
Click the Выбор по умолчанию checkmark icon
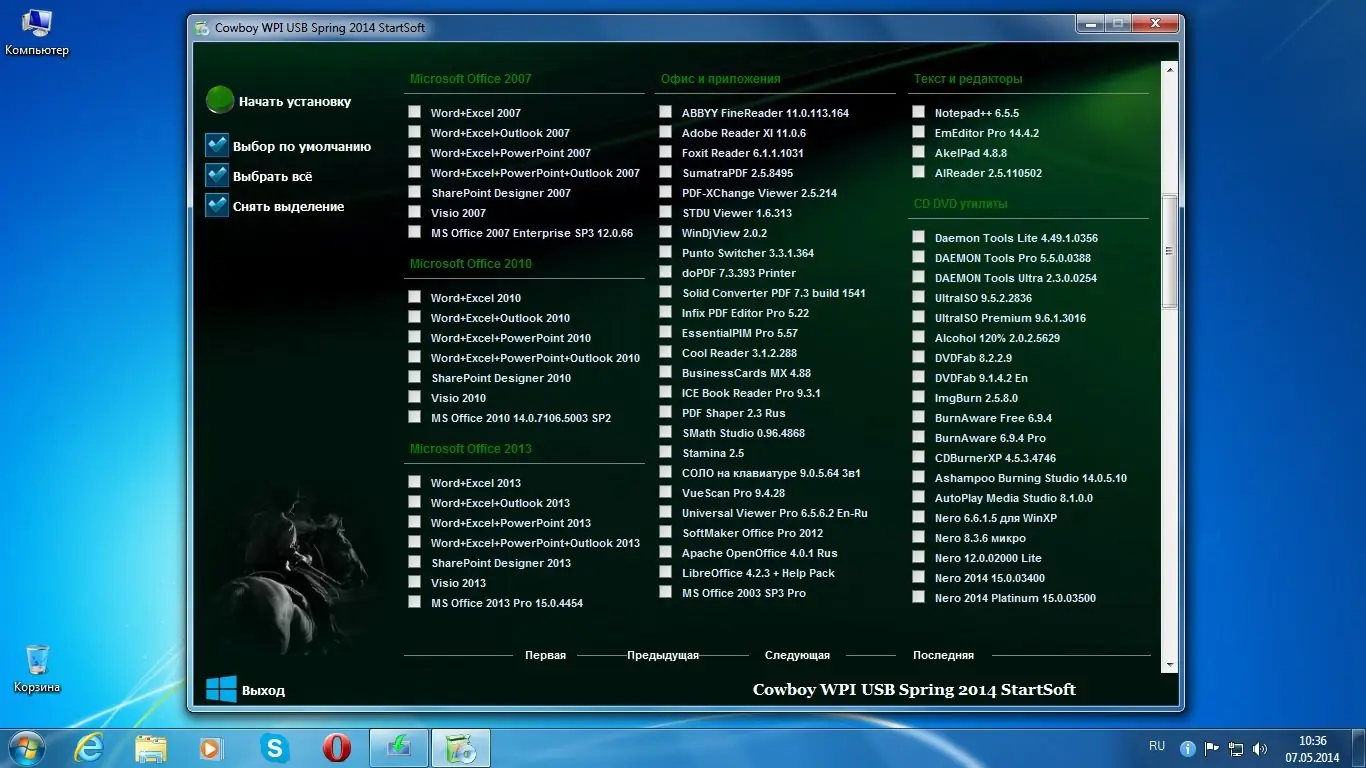(217, 145)
